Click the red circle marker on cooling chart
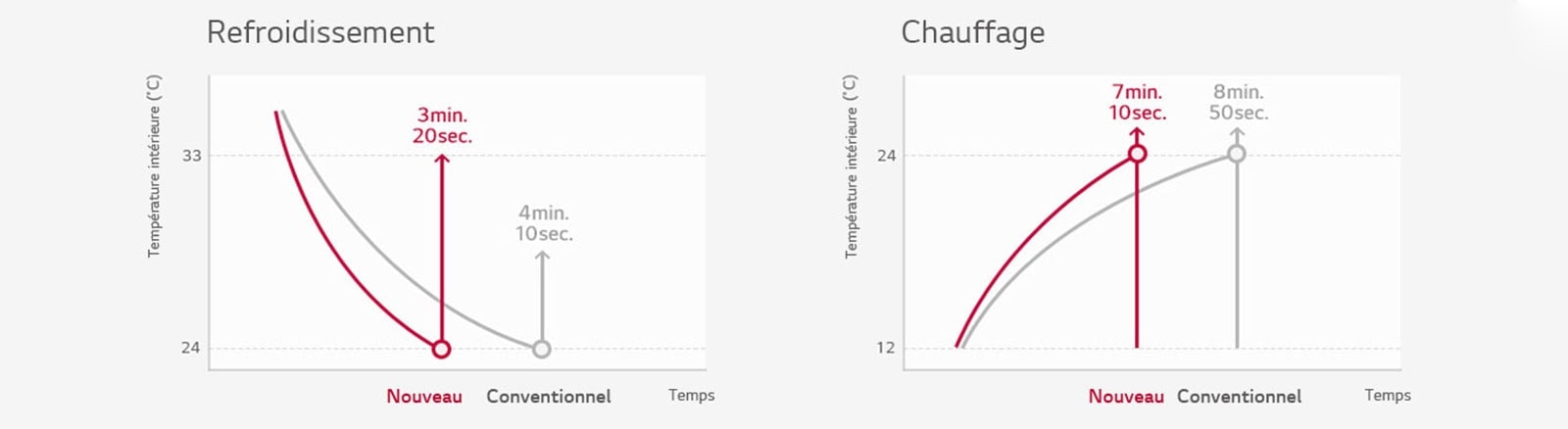Image resolution: width=1568 pixels, height=429 pixels. pyautogui.click(x=441, y=349)
